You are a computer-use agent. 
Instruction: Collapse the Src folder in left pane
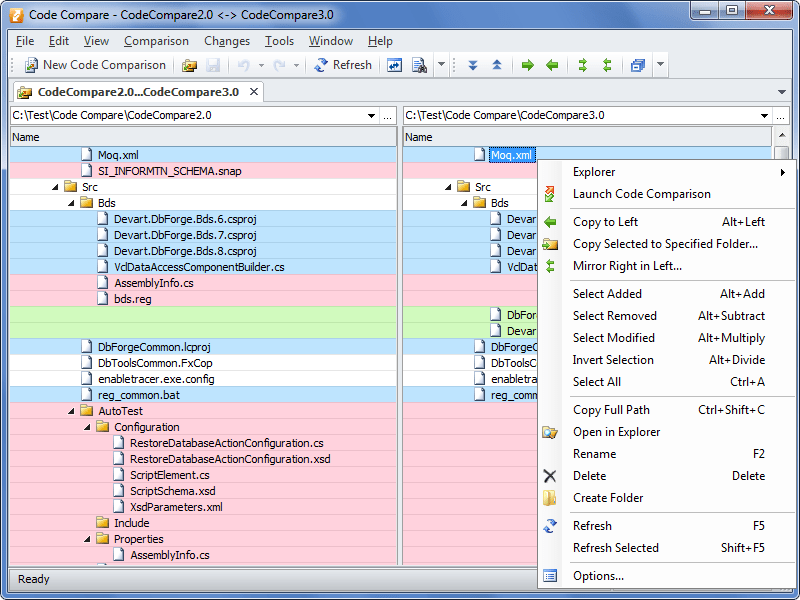click(x=55, y=187)
